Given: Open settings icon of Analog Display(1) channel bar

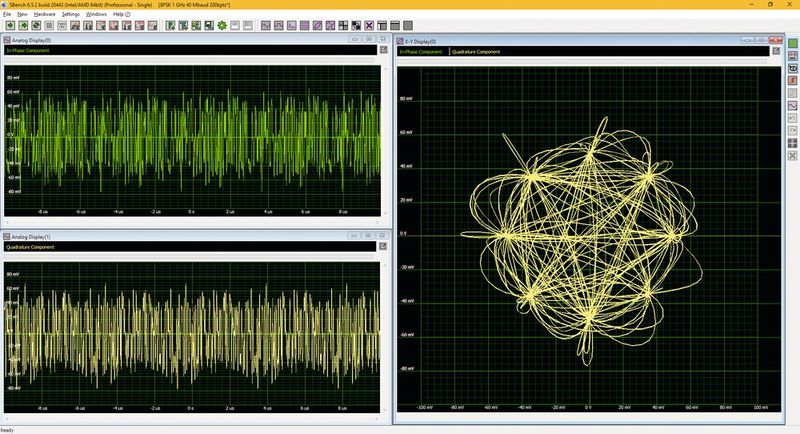Looking at the screenshot, I should (x=383, y=246).
